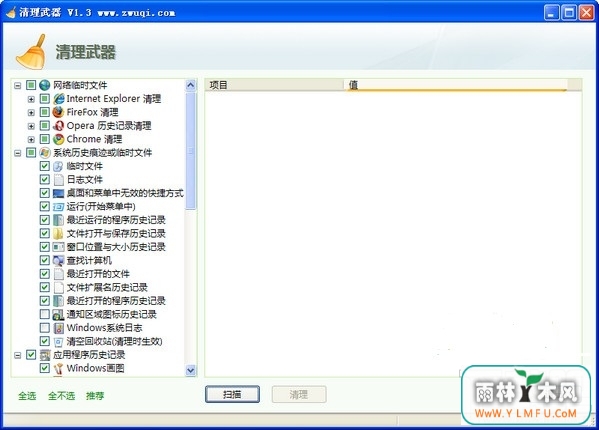Click the globe icon for 网络临时文件
The height and width of the screenshot is (430, 599).
click(45, 85)
